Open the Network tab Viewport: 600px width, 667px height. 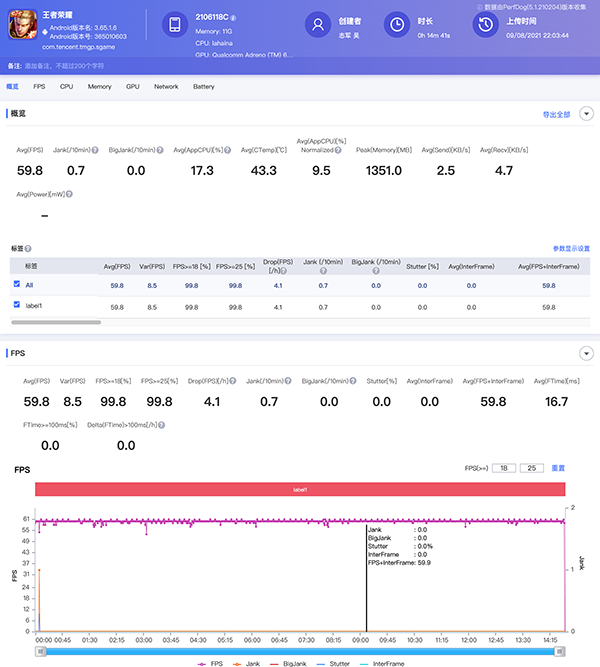166,87
